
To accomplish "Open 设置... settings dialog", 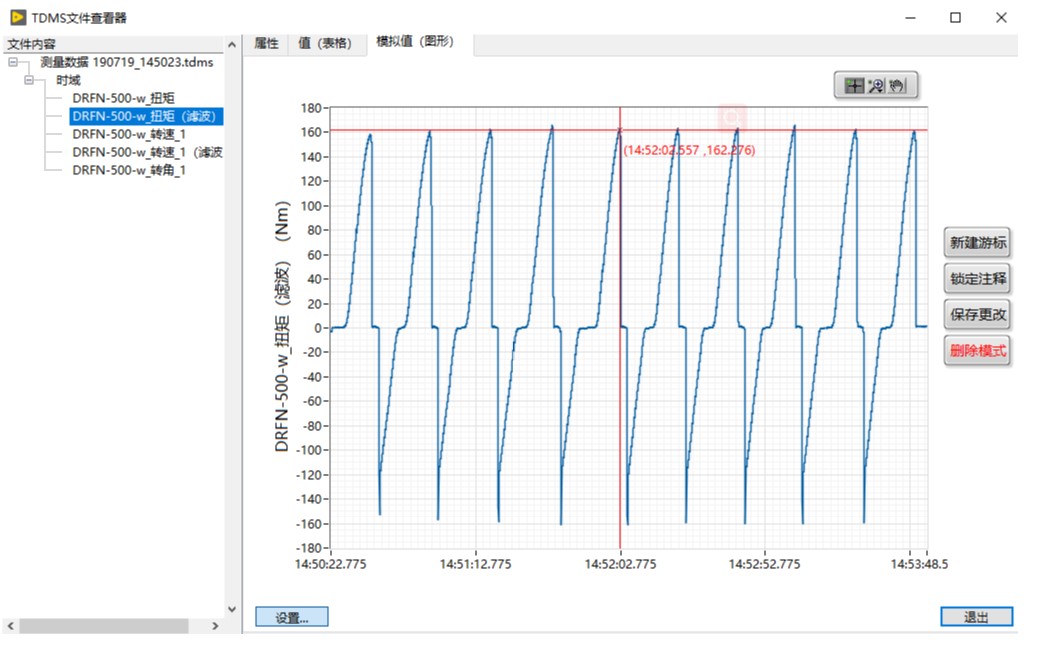I will pyautogui.click(x=291, y=617).
